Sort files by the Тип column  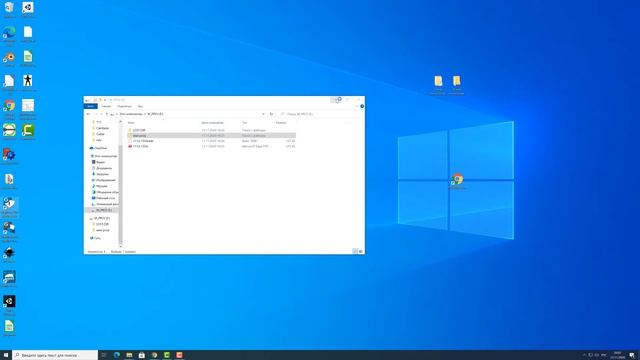point(244,122)
